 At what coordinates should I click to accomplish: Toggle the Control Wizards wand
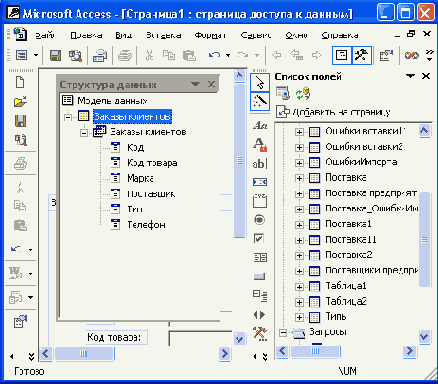point(260,101)
